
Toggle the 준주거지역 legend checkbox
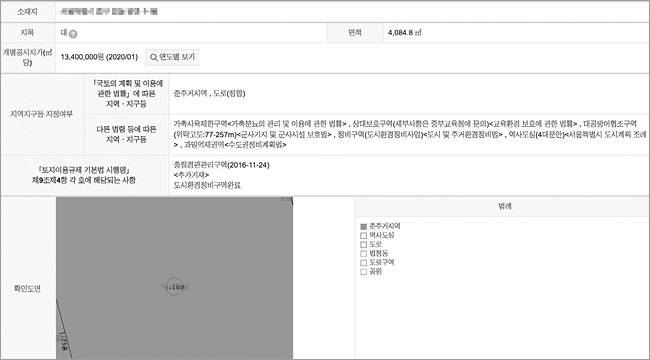pyautogui.click(x=364, y=226)
